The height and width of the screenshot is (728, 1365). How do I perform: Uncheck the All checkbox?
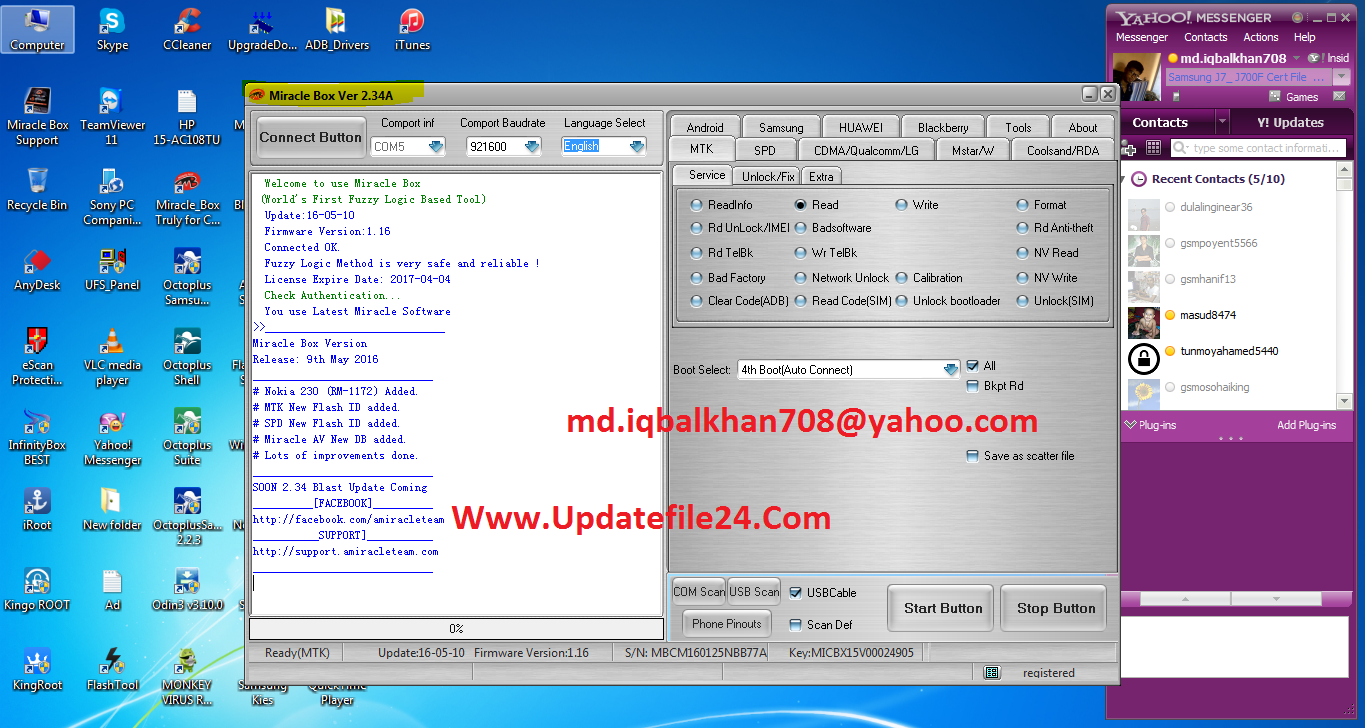tap(972, 366)
